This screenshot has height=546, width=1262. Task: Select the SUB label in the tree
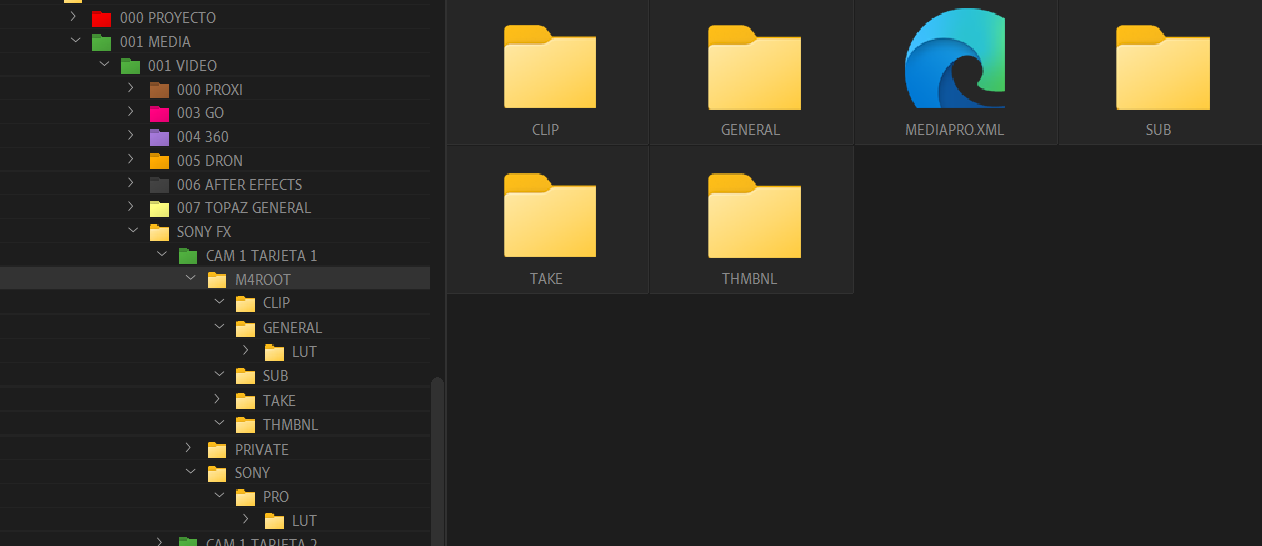pos(275,376)
